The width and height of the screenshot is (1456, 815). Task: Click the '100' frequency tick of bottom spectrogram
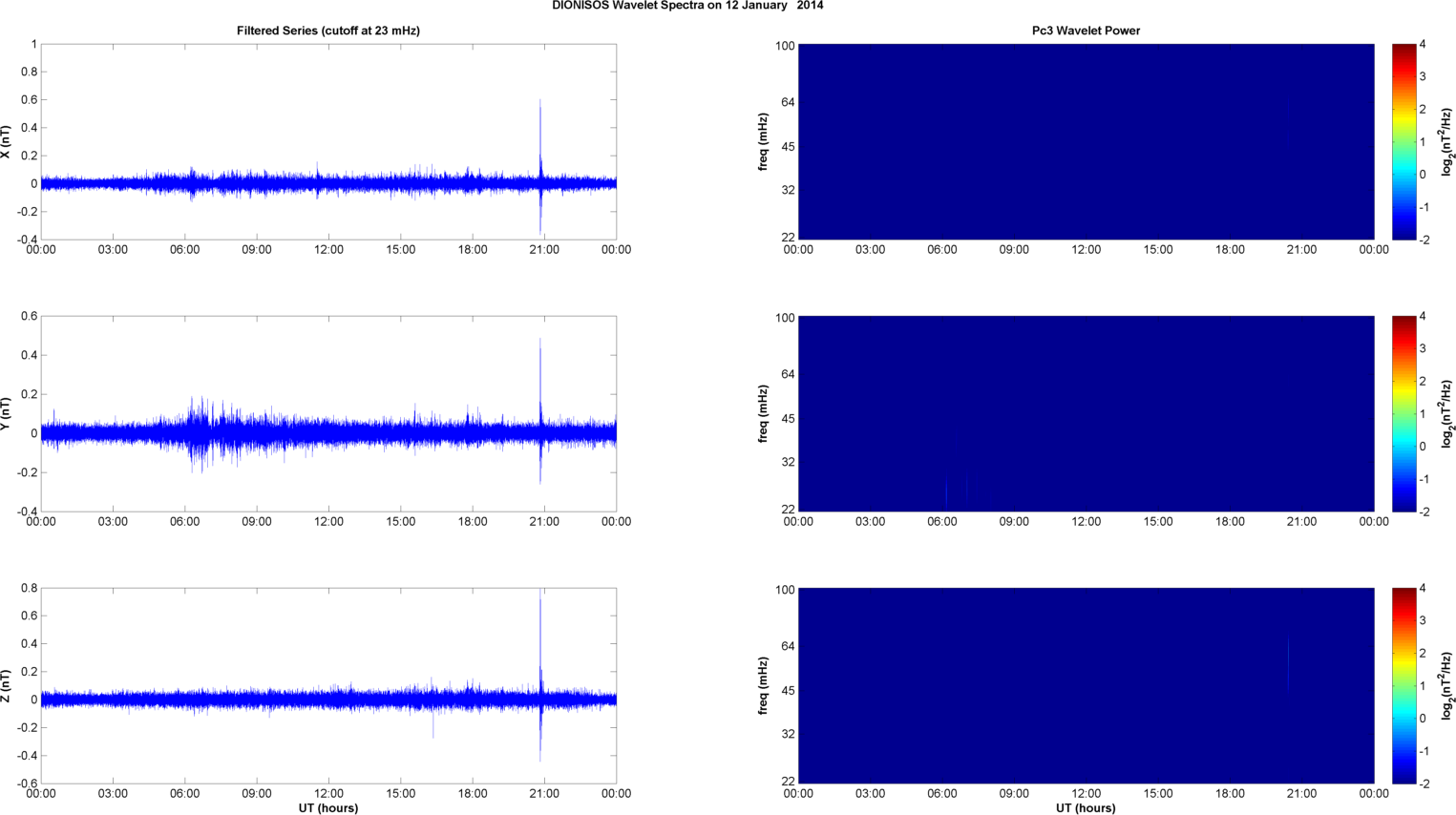pyautogui.click(x=785, y=590)
